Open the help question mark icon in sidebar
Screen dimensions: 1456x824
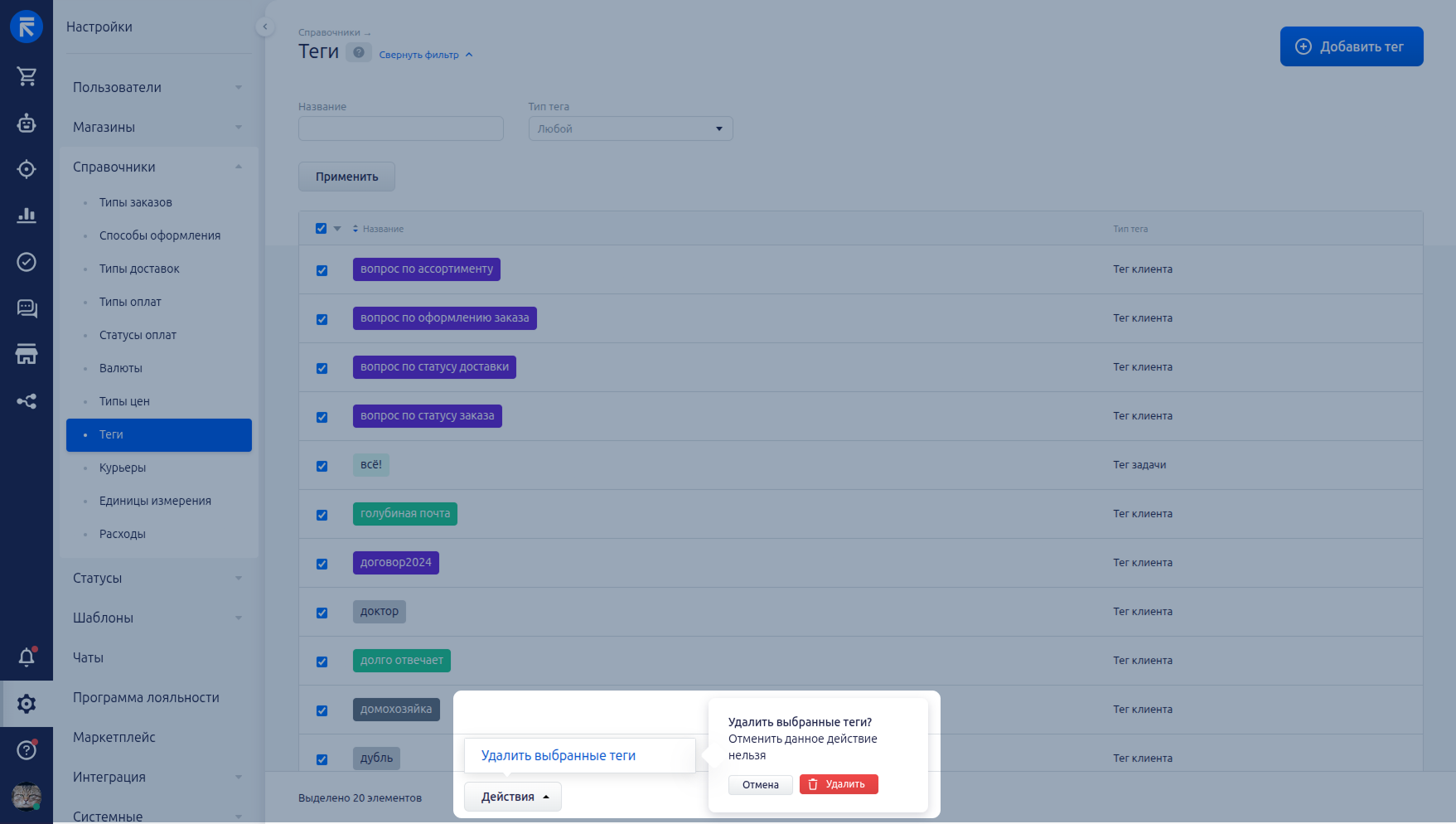coord(27,750)
